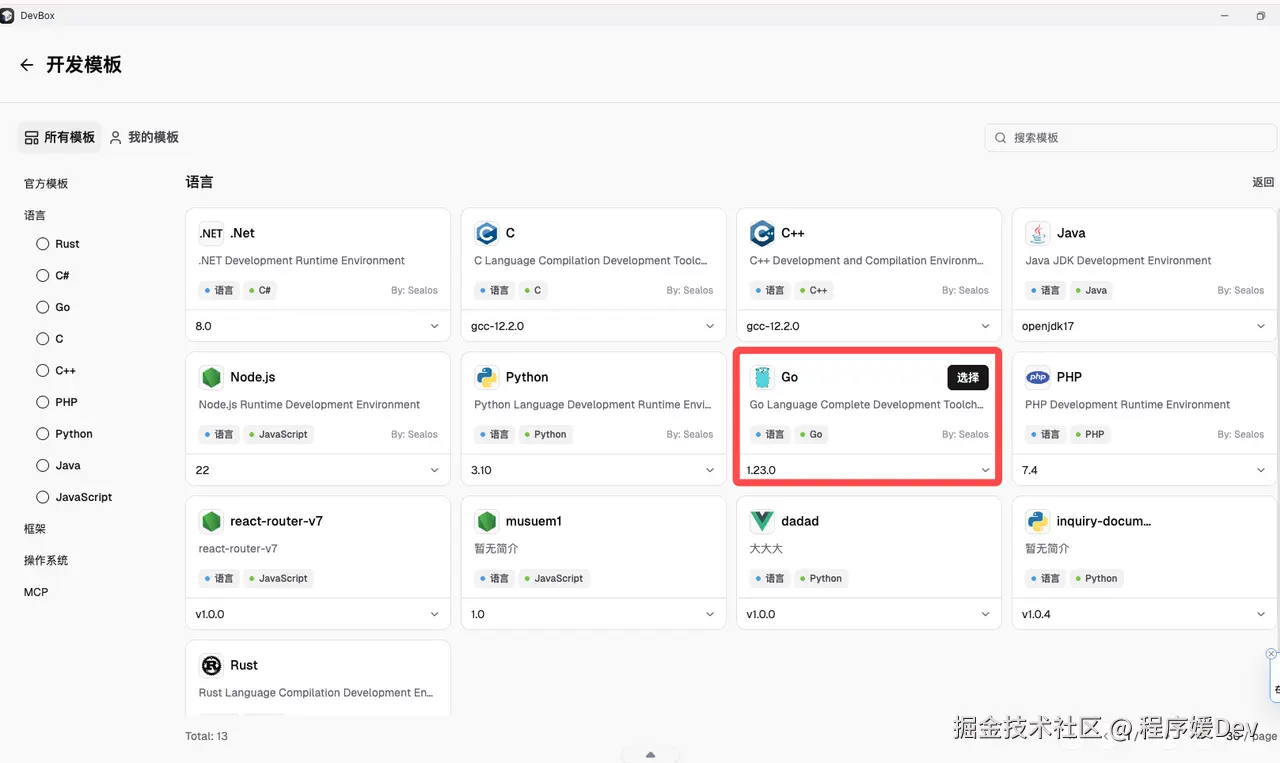This screenshot has width=1280, height=763.
Task: Click the Python template snake logo
Action: [487, 377]
